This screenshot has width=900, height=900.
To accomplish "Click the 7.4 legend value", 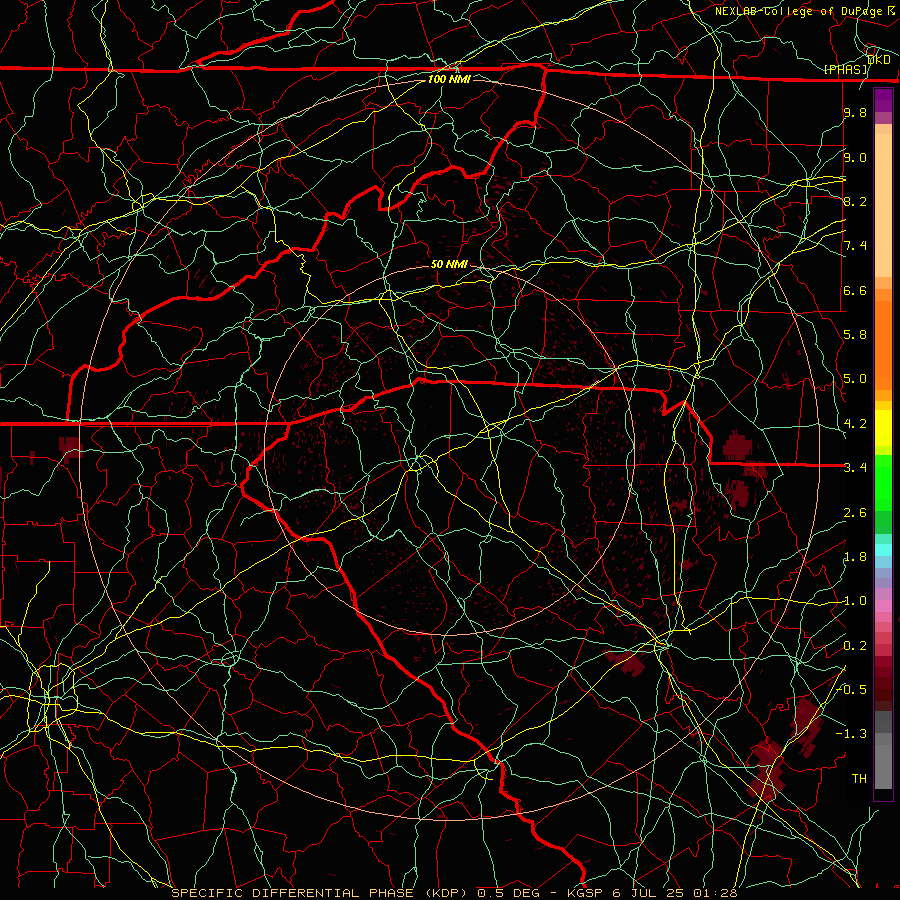I will point(855,246).
